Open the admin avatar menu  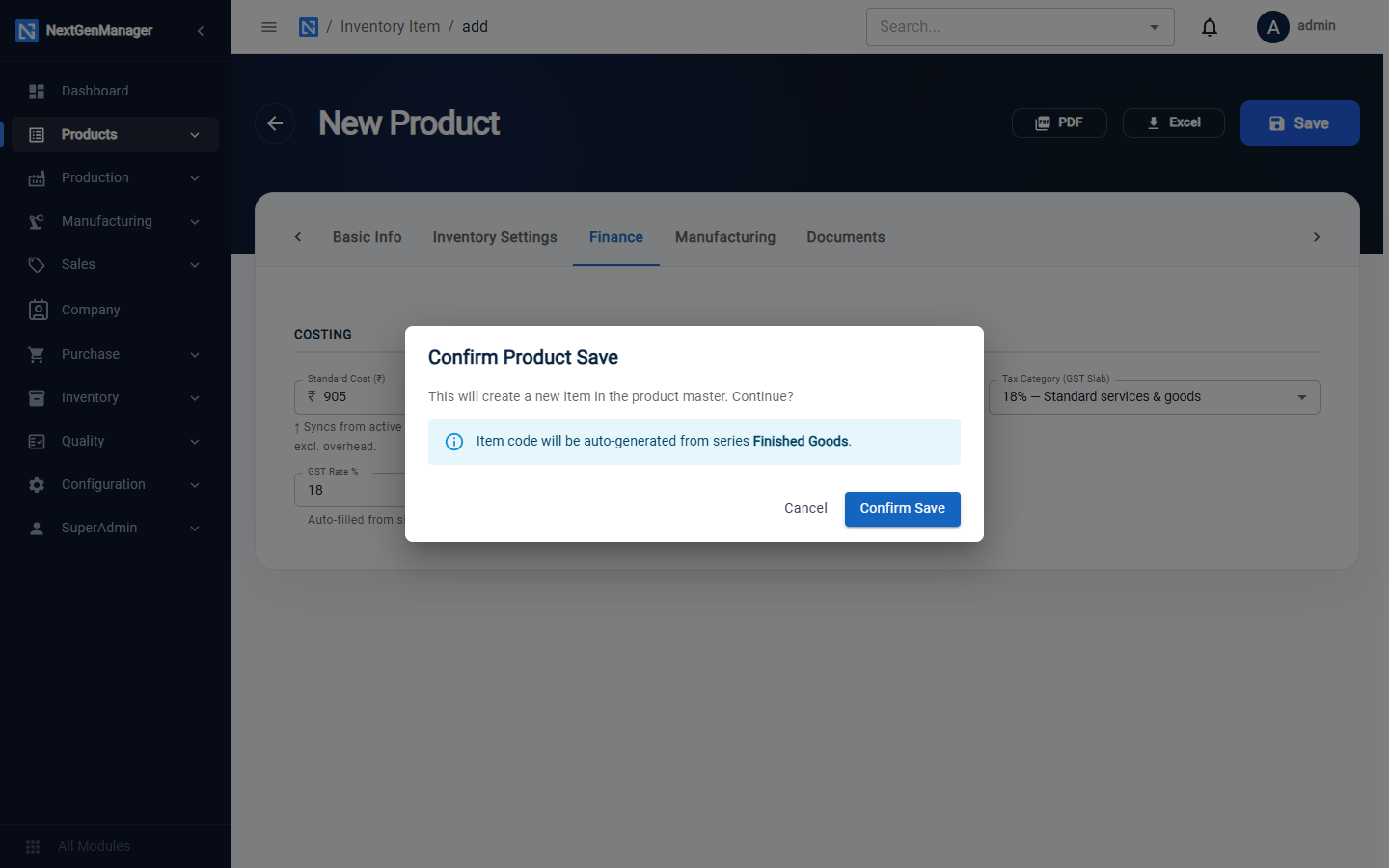[x=1273, y=27]
